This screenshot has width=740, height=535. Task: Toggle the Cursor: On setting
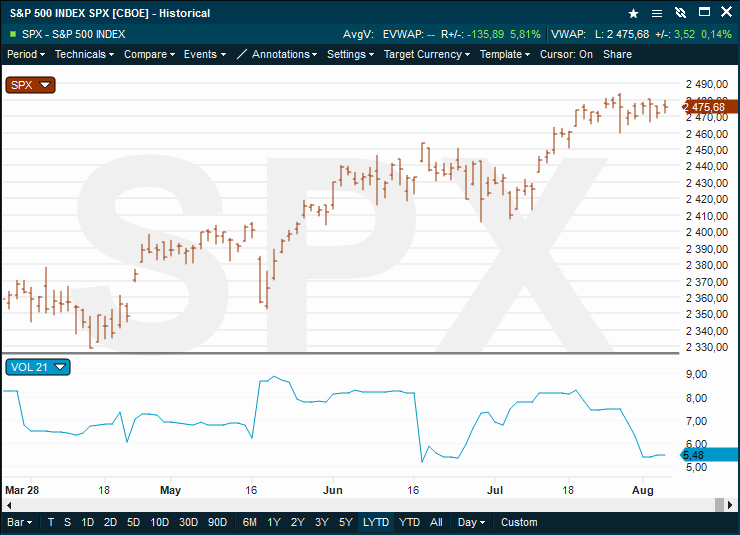click(x=566, y=54)
